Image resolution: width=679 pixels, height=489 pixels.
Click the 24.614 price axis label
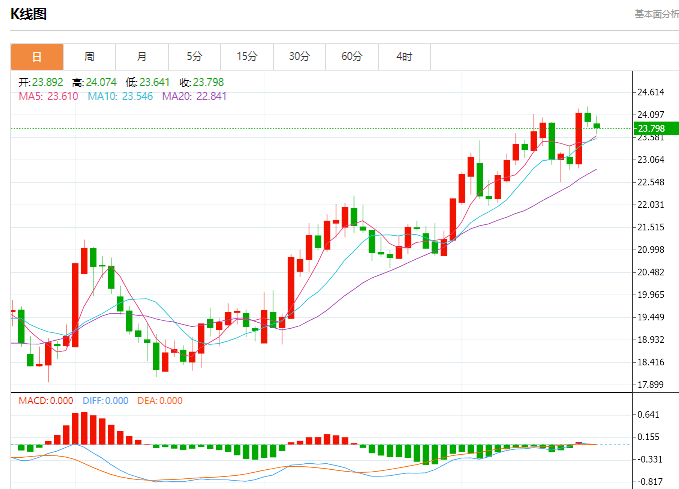pos(650,92)
